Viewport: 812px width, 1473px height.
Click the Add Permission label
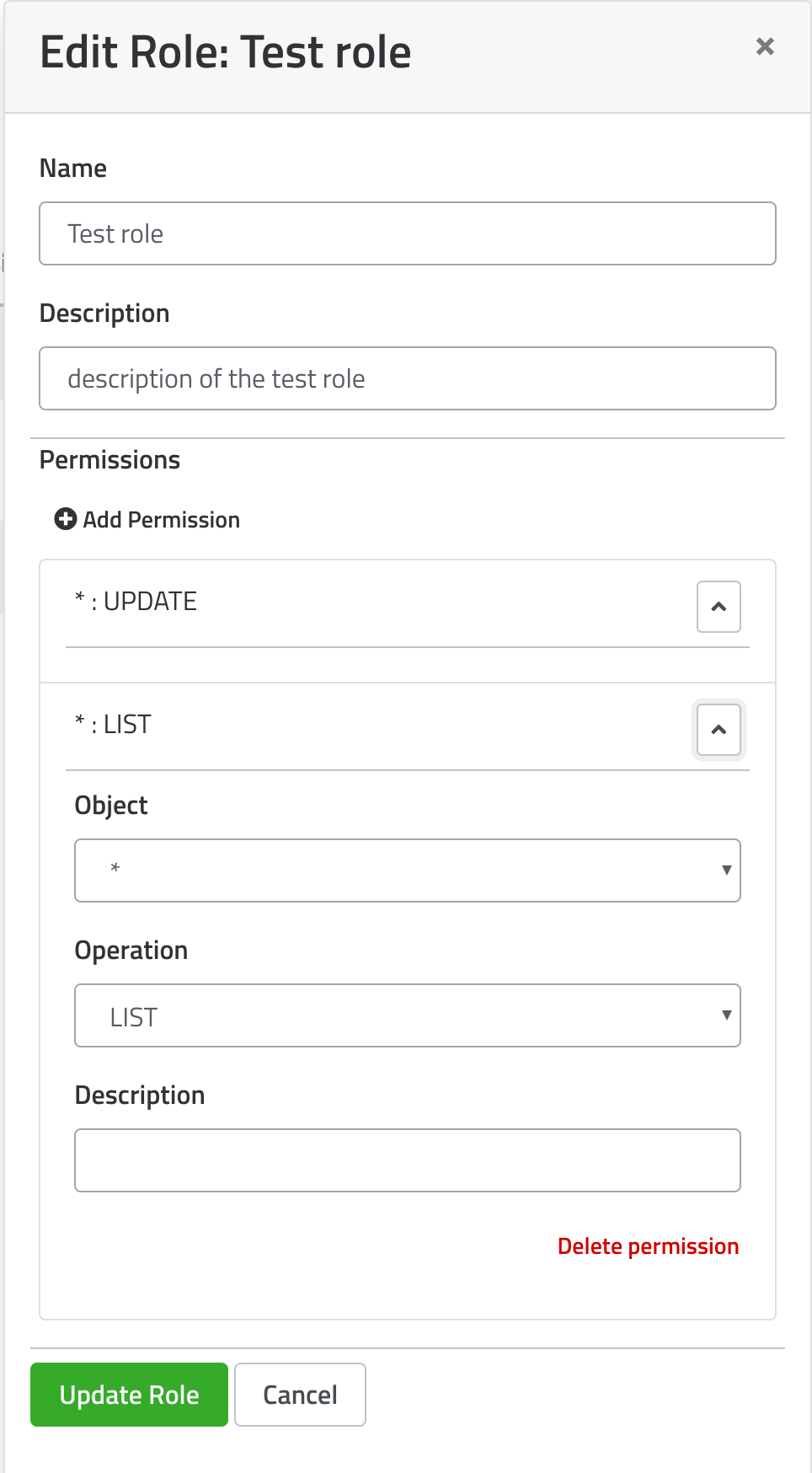click(x=162, y=520)
